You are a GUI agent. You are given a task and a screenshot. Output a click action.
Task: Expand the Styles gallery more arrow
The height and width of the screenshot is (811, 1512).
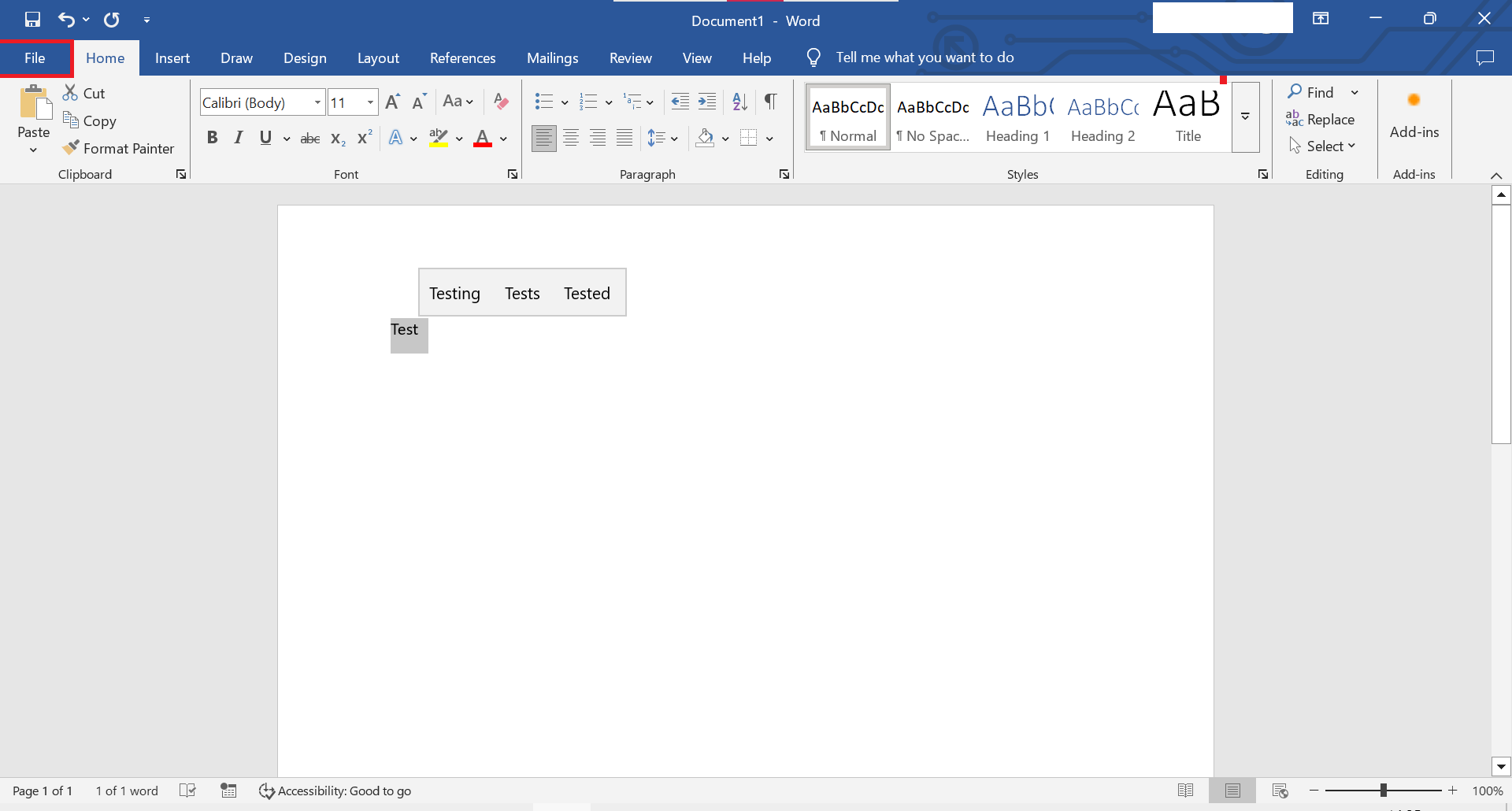click(1245, 117)
